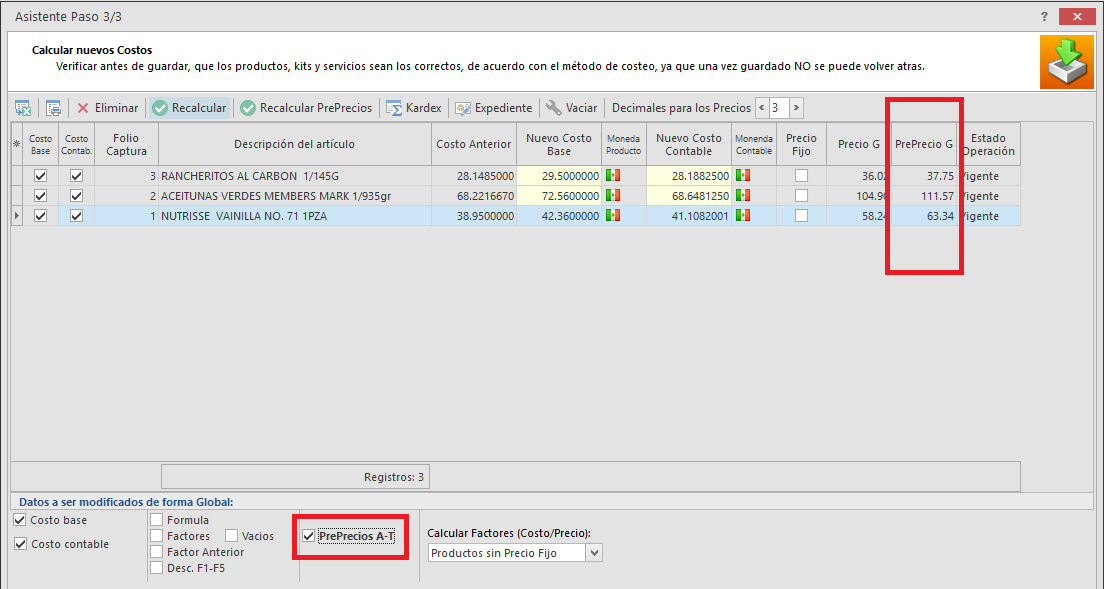The image size is (1104, 589).
Task: Increase the Decimales para los Precios value
Action: click(x=796, y=108)
